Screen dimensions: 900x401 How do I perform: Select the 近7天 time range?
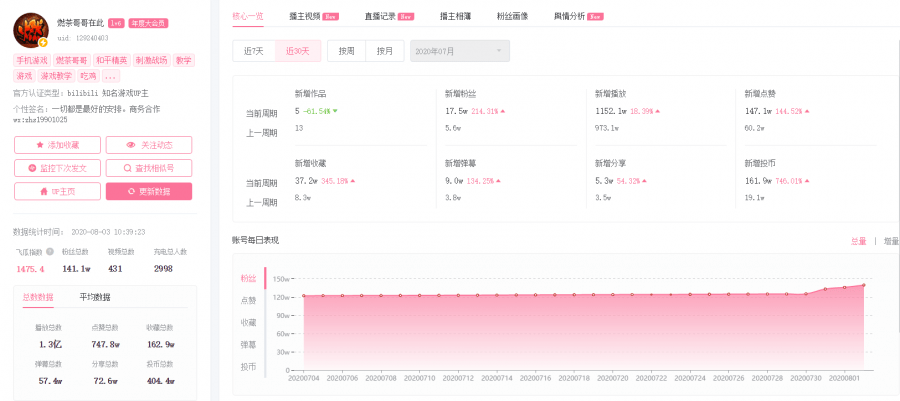(x=254, y=50)
